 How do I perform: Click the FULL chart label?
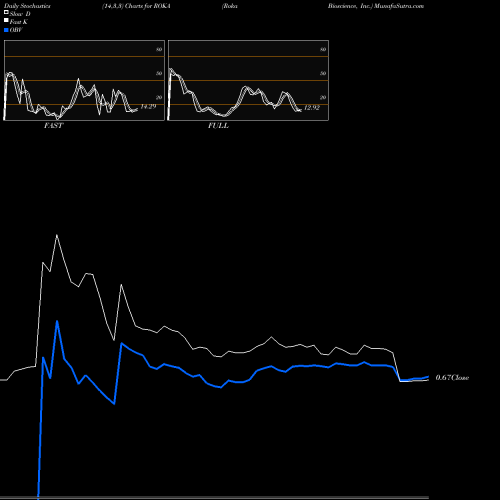pyautogui.click(x=218, y=126)
